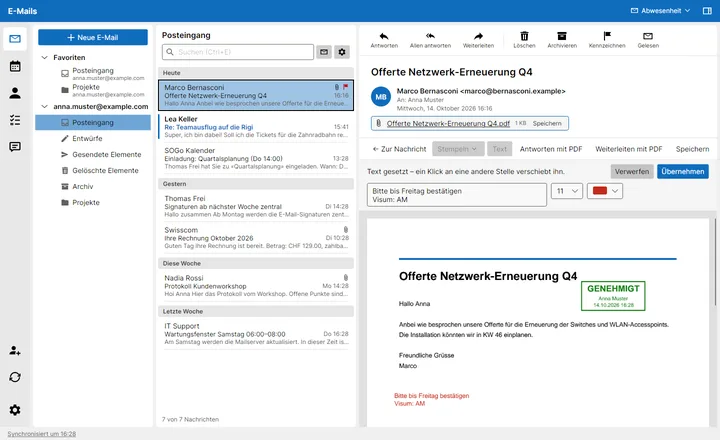The height and width of the screenshot is (440, 720).
Task: Click the attachment paperclip icon
Action: click(x=378, y=123)
